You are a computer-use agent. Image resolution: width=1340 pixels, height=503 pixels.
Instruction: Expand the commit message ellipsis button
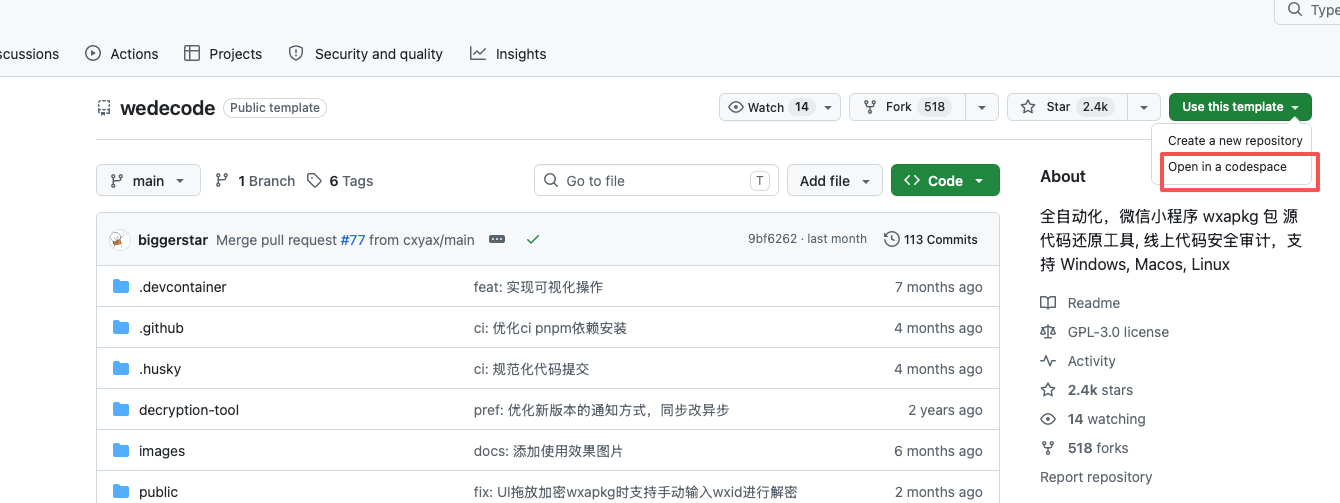coord(497,240)
